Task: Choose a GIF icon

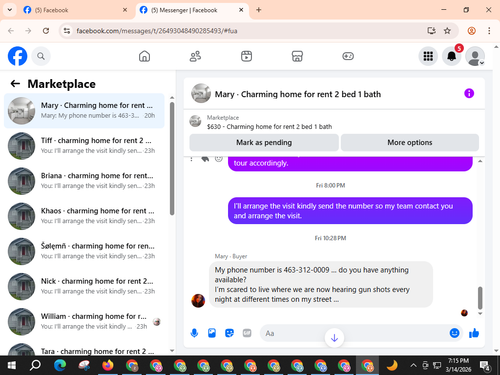Action: [247, 333]
